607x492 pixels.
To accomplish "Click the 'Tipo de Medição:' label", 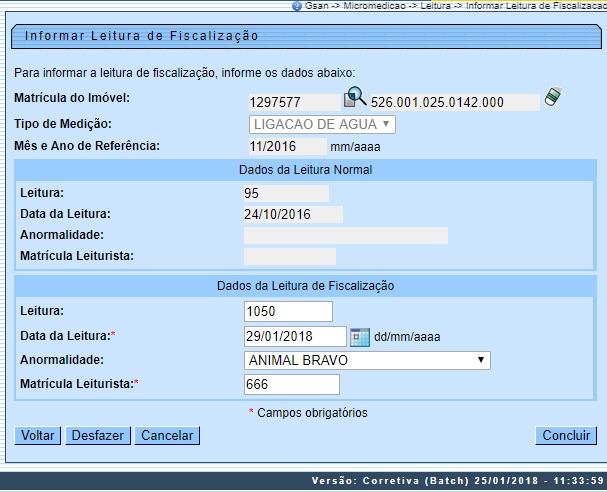I will (63, 124).
